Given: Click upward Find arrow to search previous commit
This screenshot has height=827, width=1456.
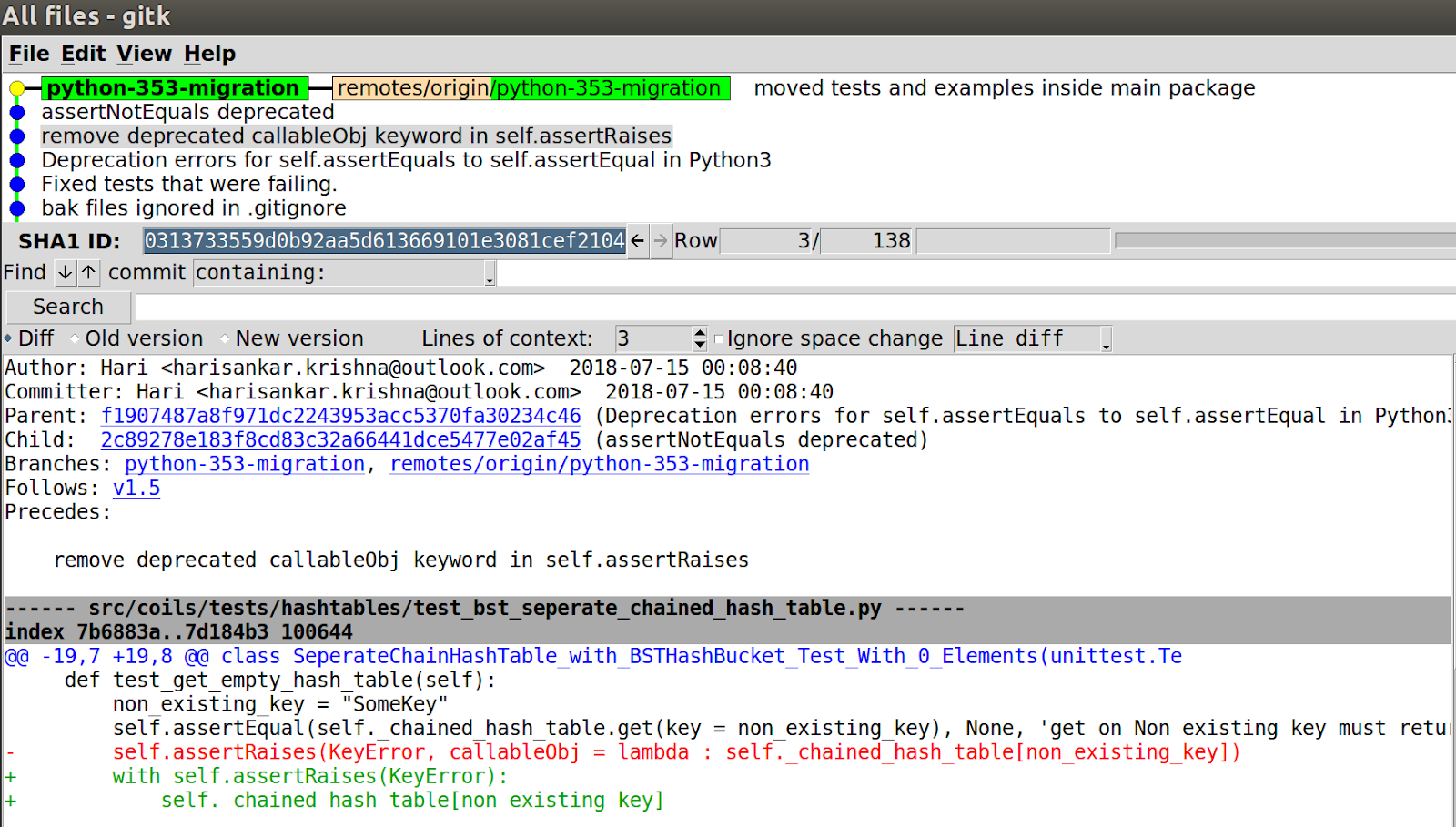Looking at the screenshot, I should [x=87, y=272].
